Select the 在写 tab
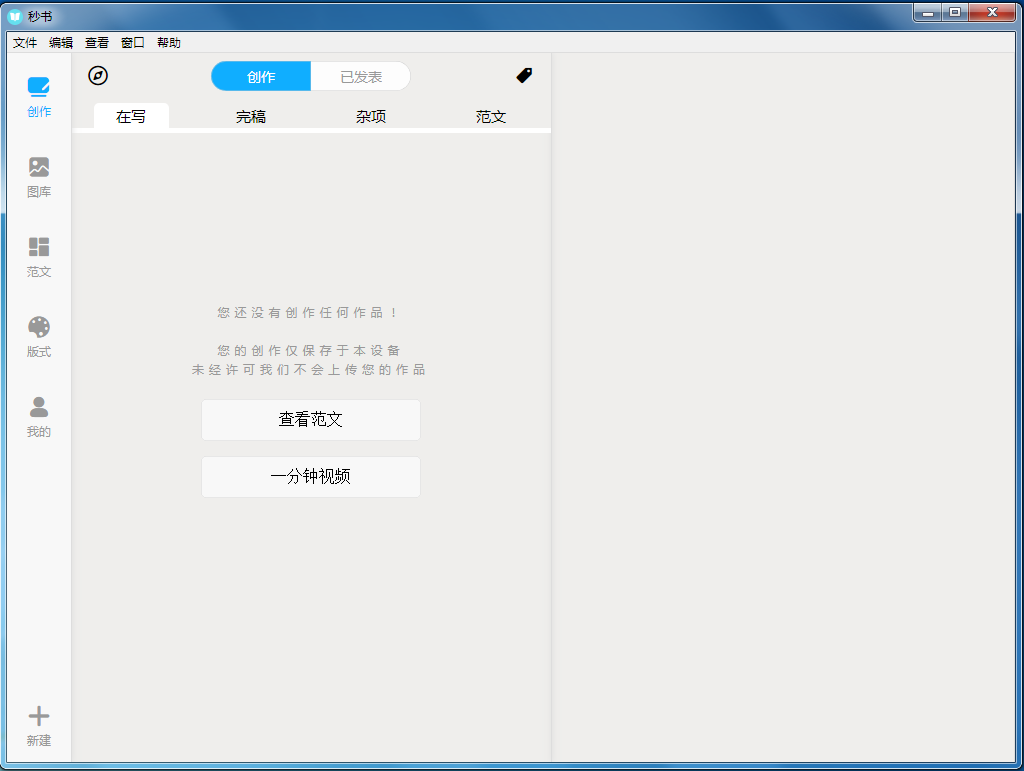 click(131, 116)
